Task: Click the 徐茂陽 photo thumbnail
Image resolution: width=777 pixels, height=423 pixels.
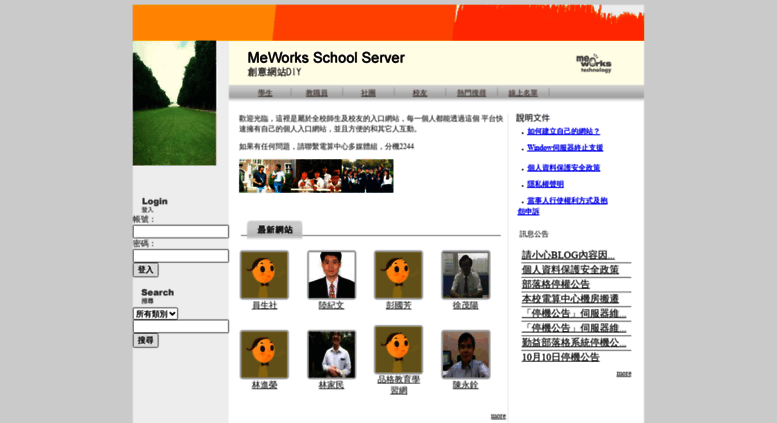Action: point(466,275)
